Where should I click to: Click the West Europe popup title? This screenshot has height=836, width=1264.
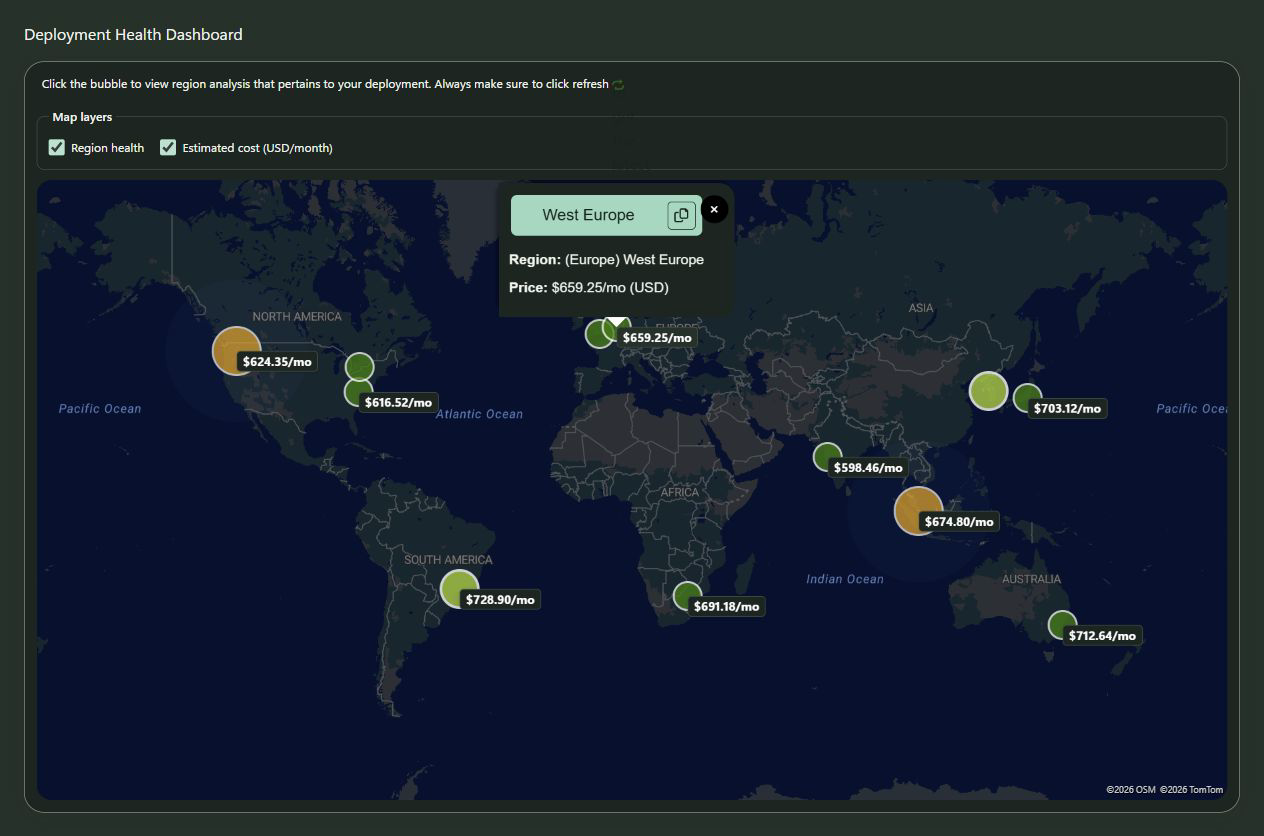[588, 215]
